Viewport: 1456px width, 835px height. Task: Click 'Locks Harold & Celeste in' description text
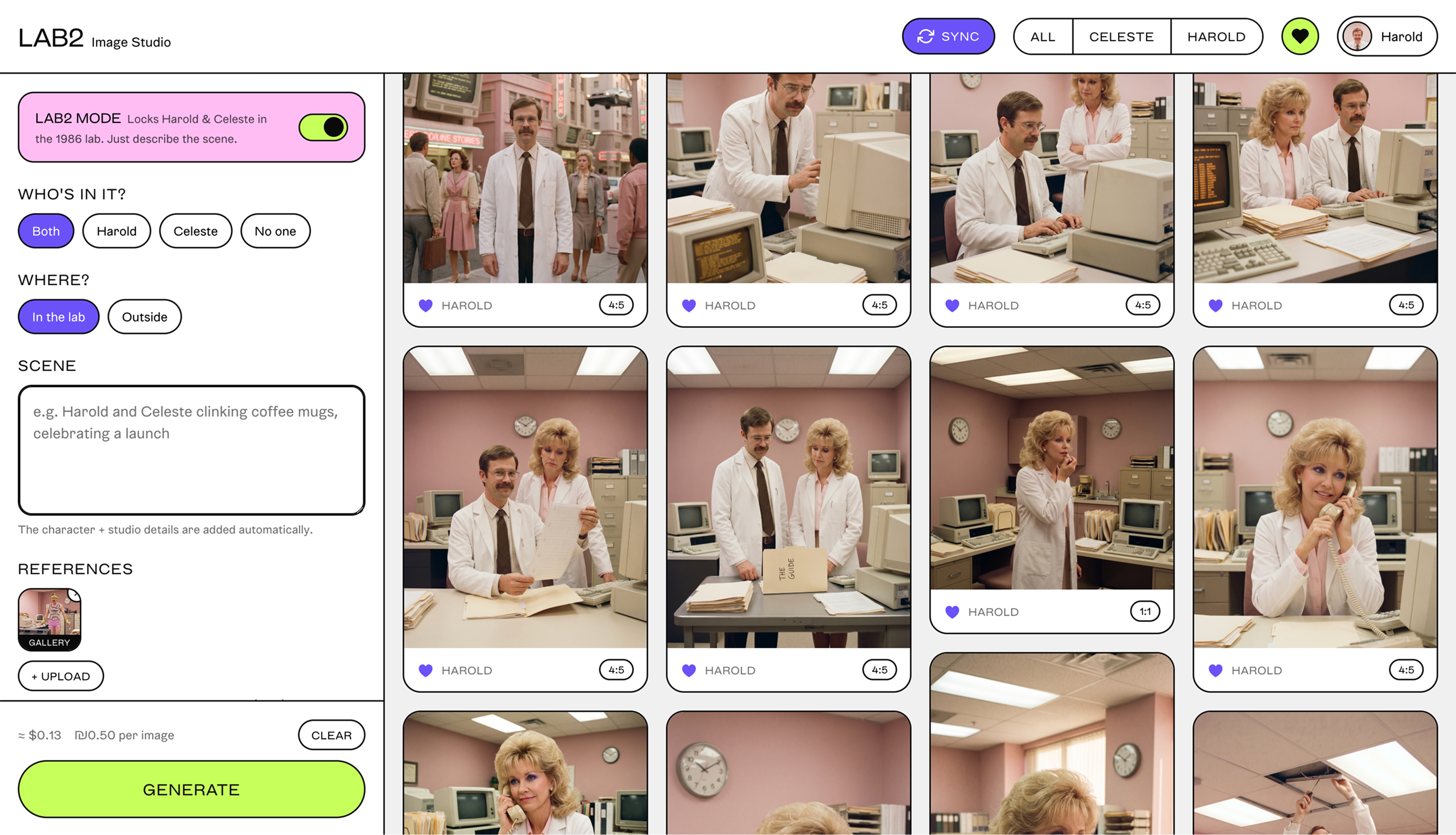coord(197,119)
